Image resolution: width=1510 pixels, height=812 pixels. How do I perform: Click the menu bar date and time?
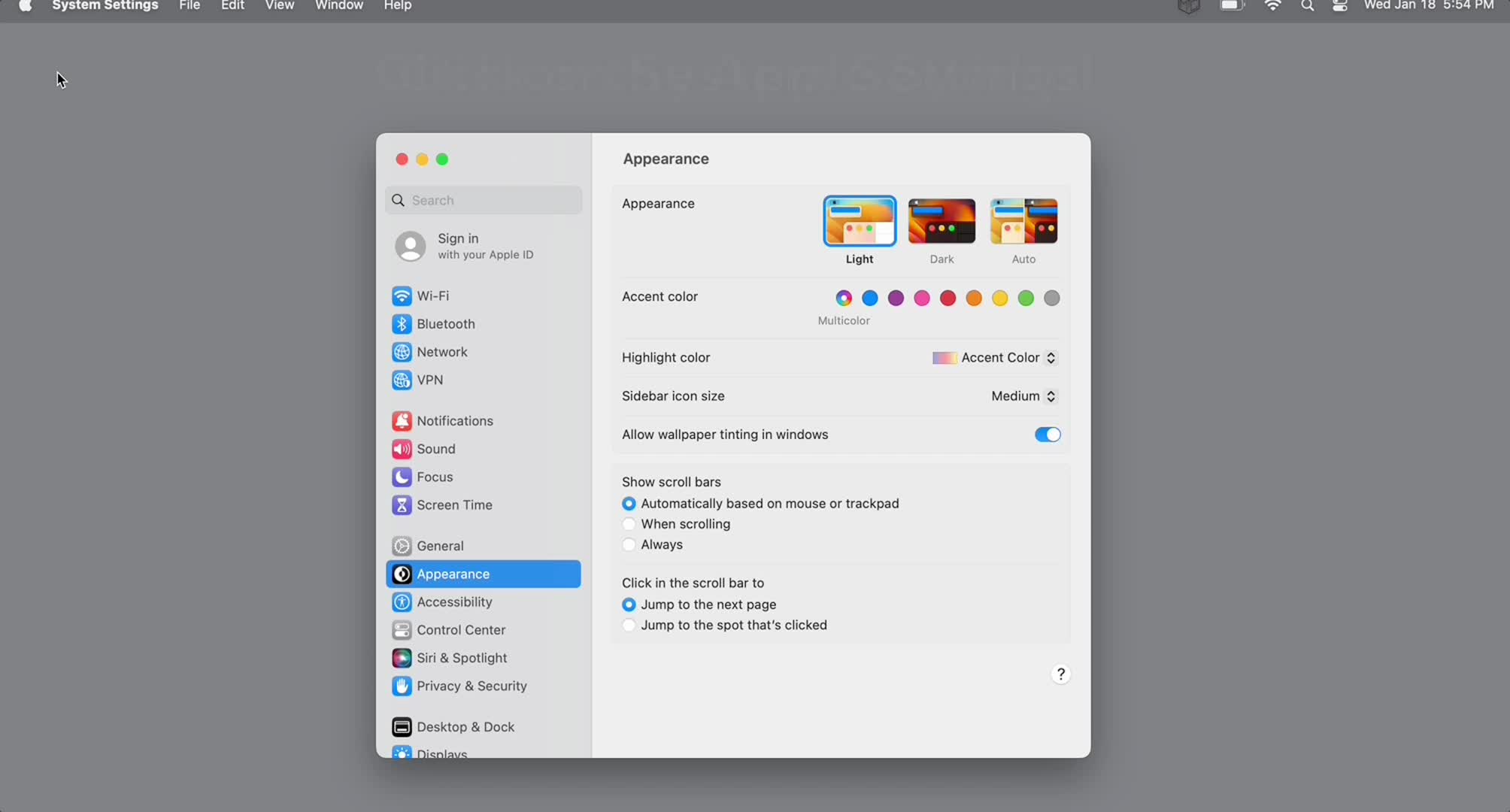tap(1429, 6)
